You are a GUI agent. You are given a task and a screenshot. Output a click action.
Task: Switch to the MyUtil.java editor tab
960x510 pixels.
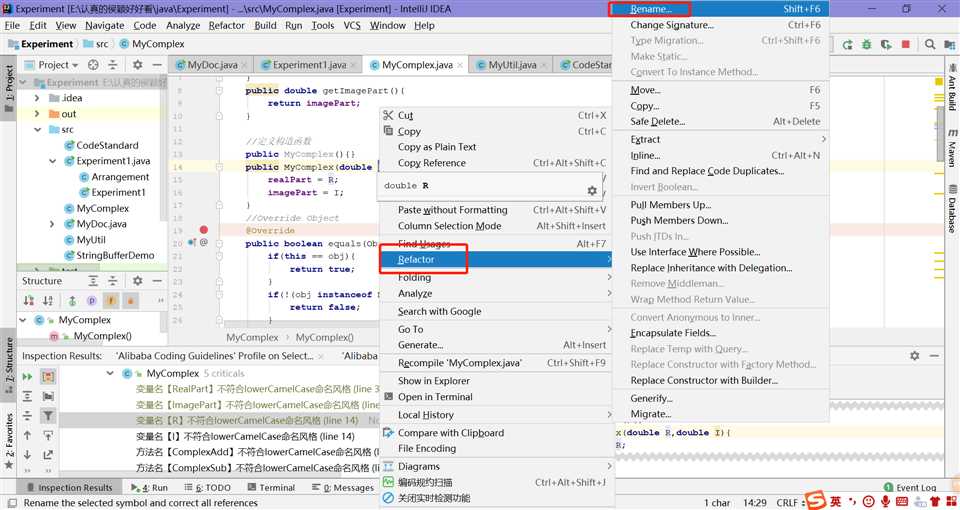coord(512,64)
